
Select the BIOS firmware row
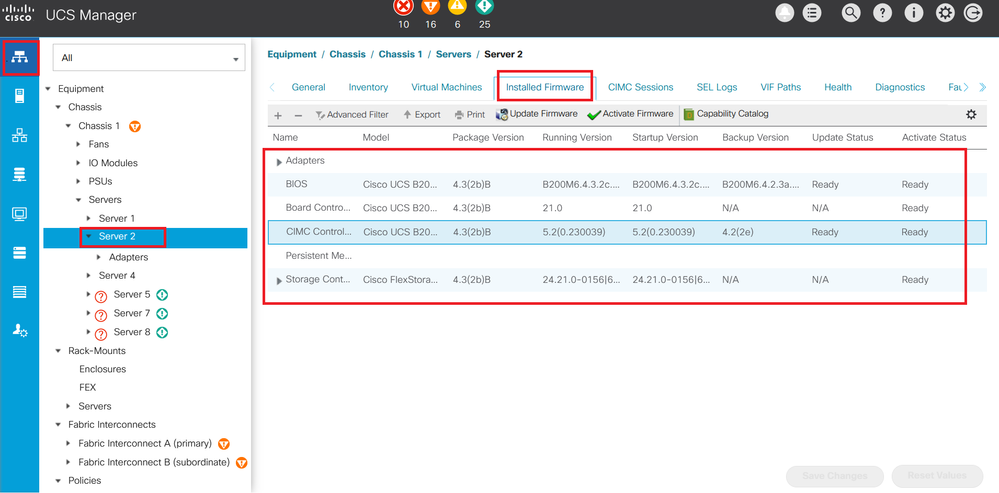tap(627, 185)
